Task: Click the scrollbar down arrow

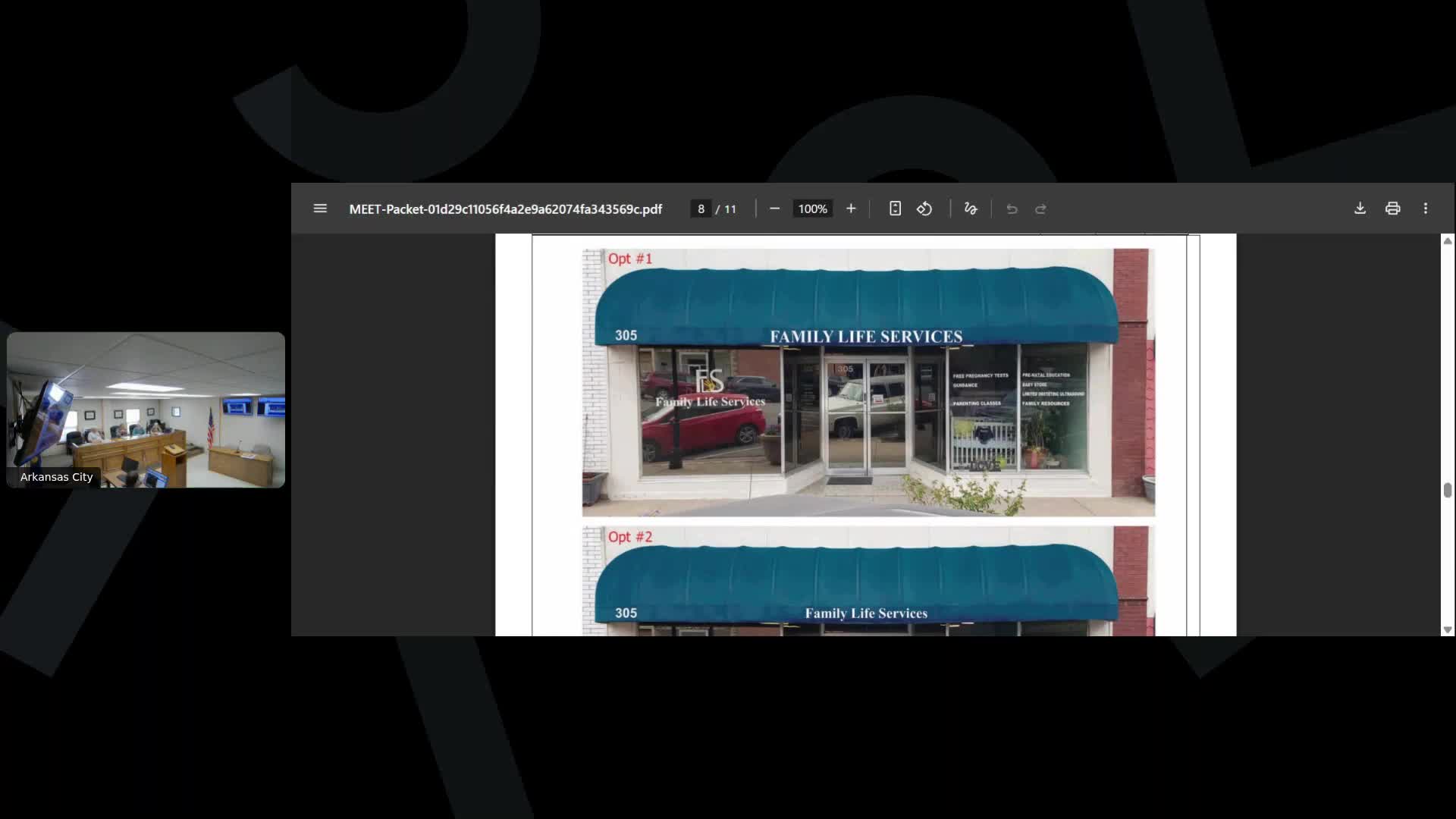Action: point(1448,629)
